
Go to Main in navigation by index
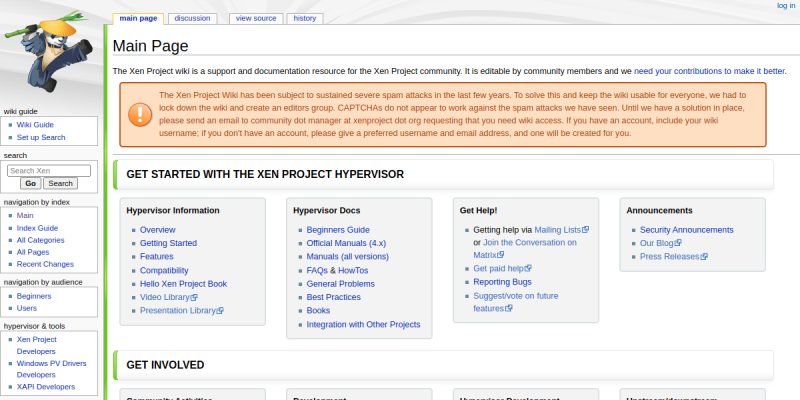25,215
